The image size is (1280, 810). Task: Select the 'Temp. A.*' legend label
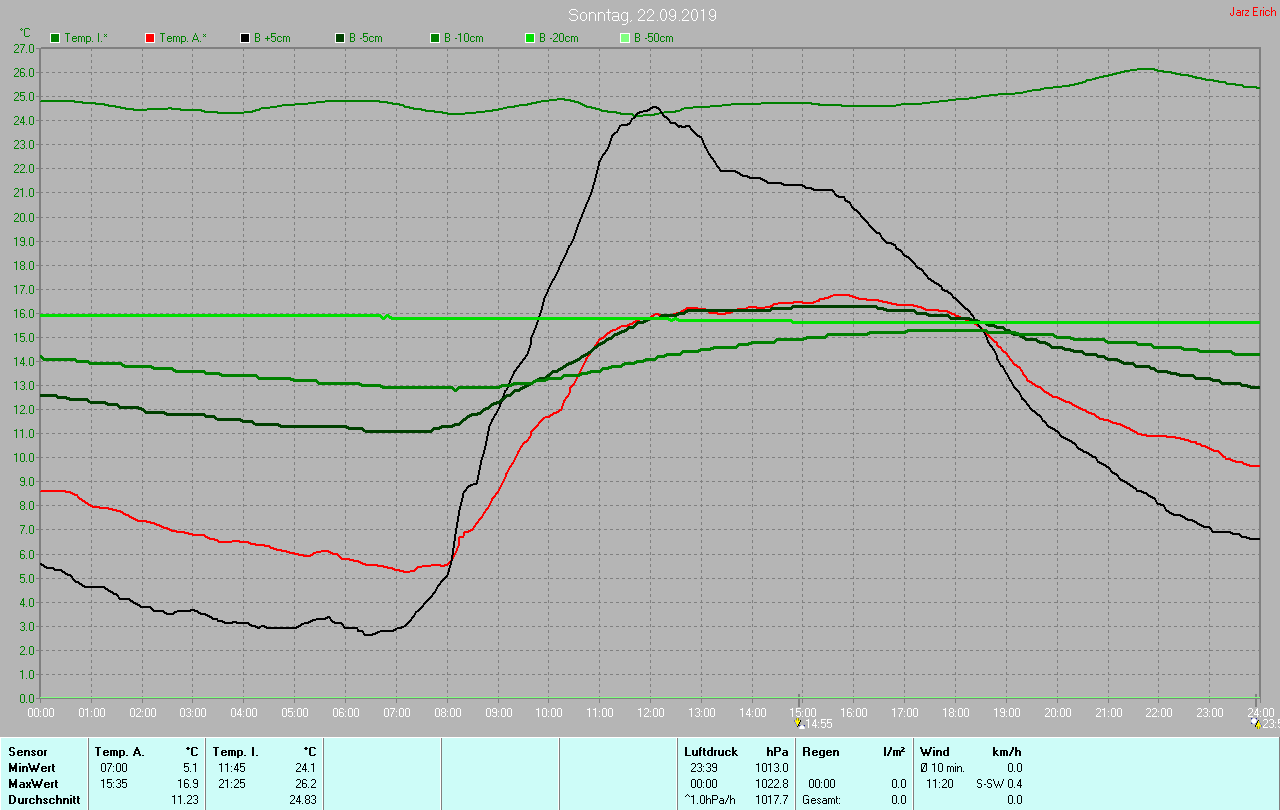pos(183,38)
